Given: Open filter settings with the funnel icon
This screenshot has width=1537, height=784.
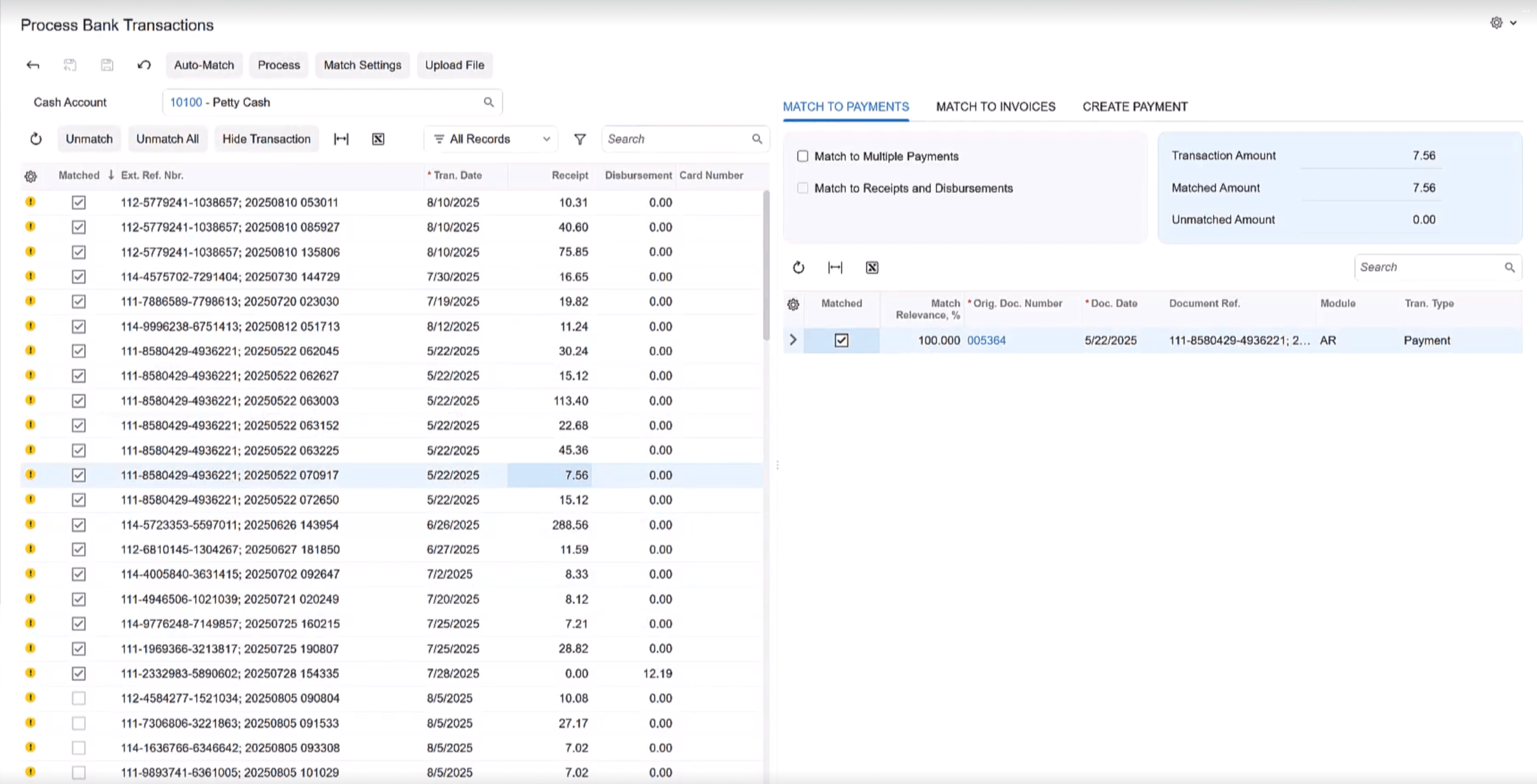Looking at the screenshot, I should (x=579, y=139).
